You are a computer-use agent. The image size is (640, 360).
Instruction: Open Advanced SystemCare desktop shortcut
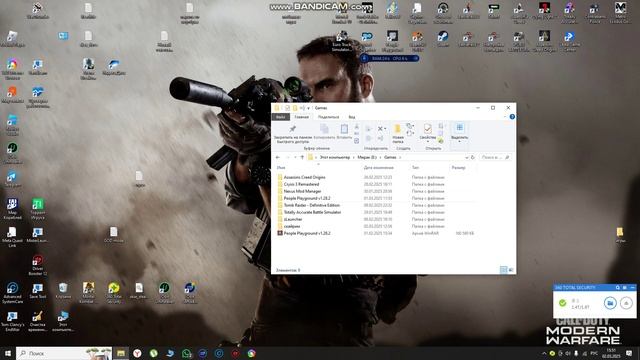click(12, 293)
